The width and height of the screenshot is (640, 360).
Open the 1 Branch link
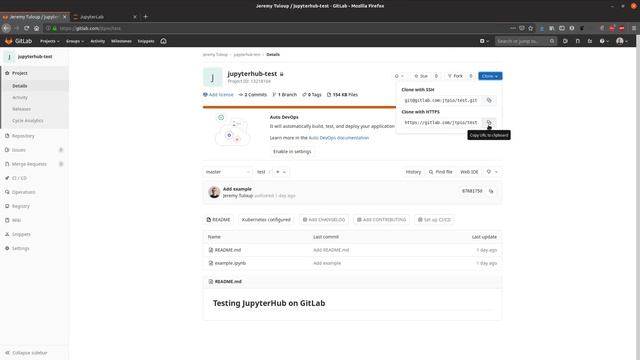(284, 95)
